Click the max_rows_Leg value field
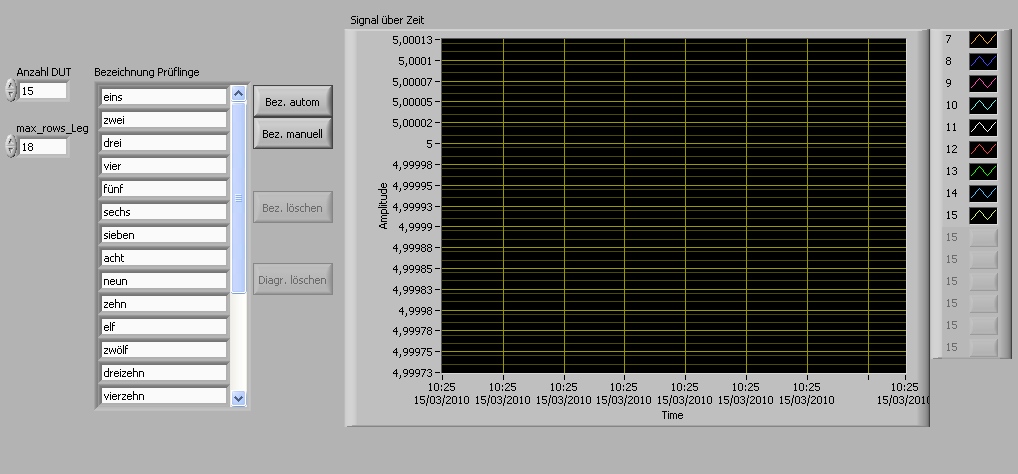The height and width of the screenshot is (474, 1018). [43, 147]
